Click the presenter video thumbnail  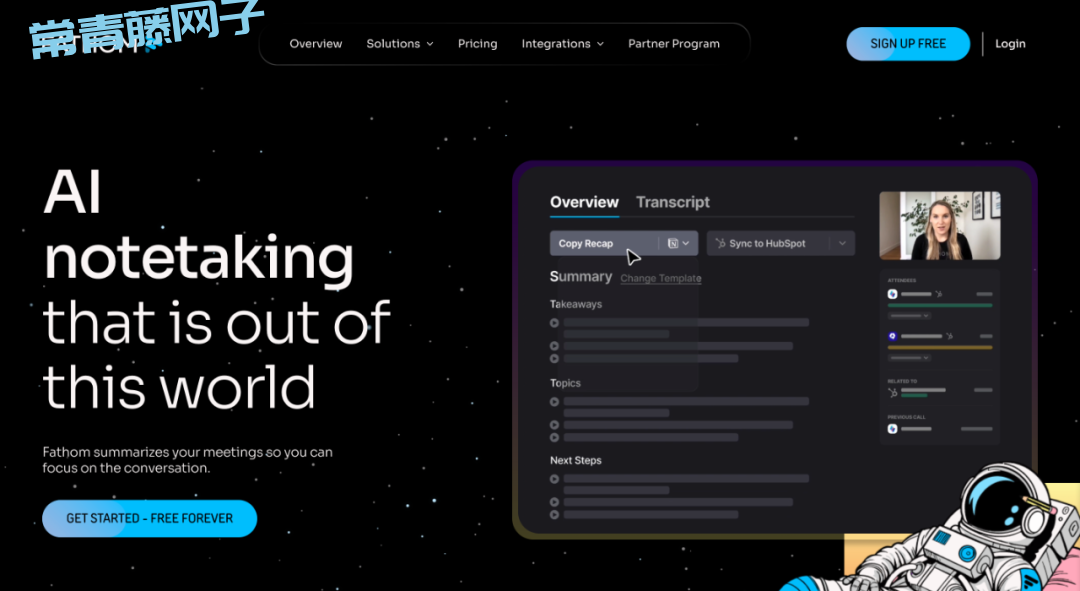939,226
